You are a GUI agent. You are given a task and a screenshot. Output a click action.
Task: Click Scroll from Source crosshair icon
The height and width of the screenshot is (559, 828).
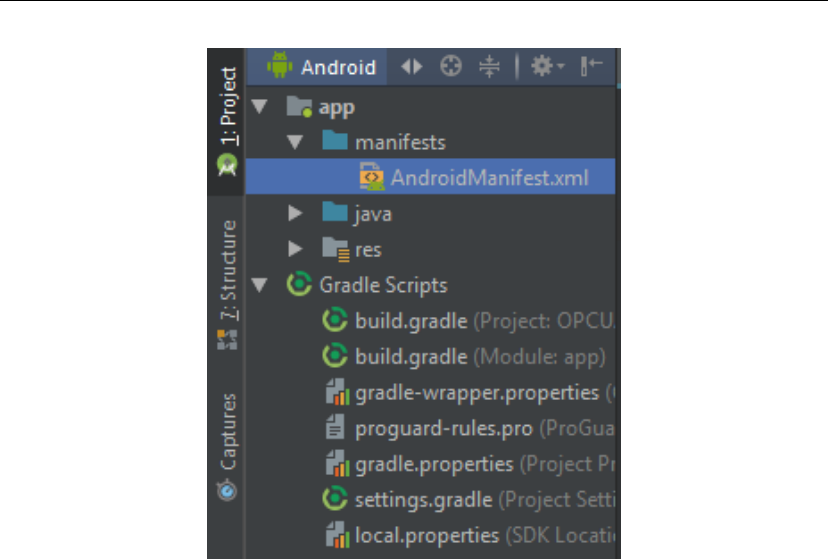450,67
